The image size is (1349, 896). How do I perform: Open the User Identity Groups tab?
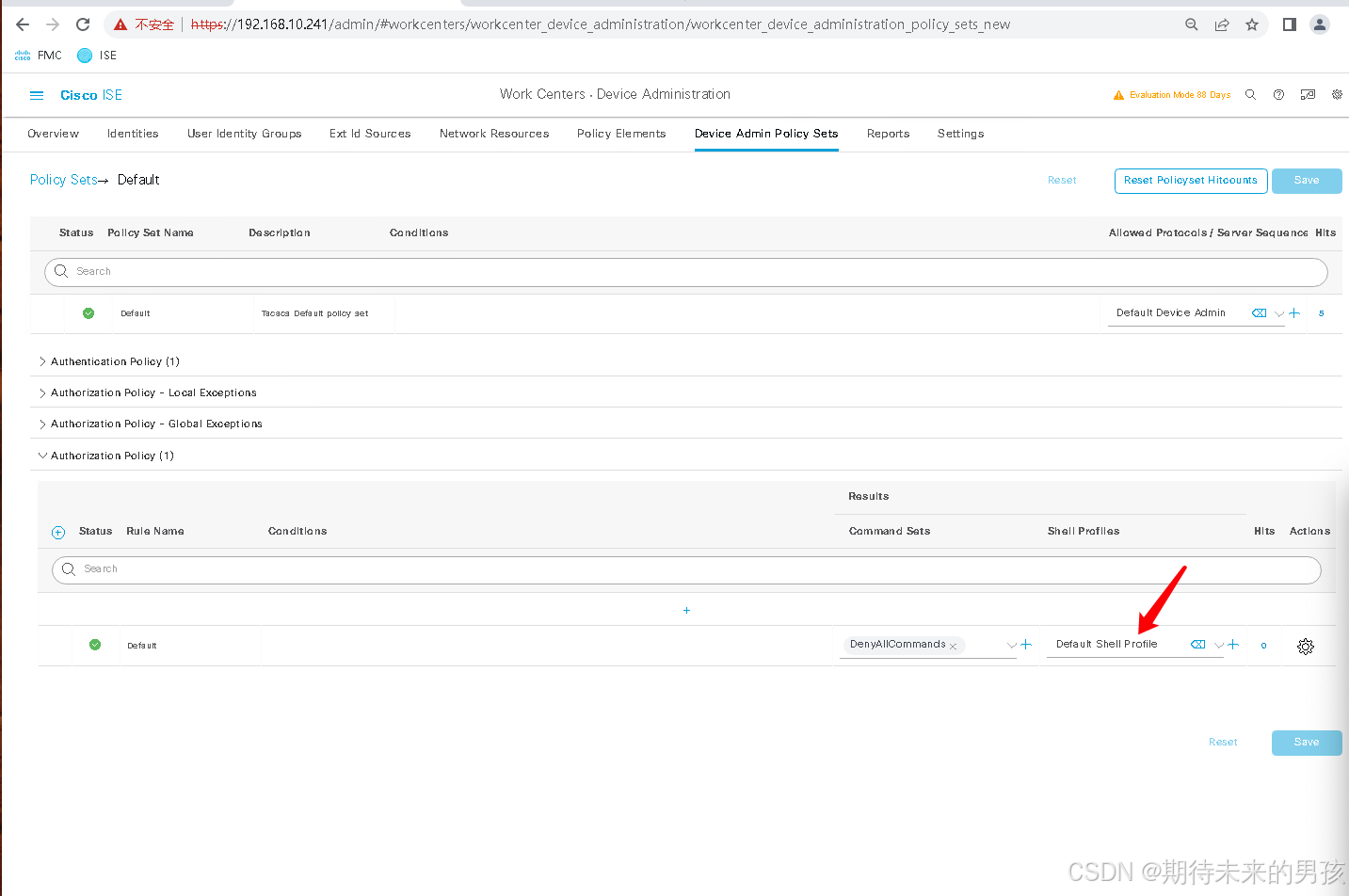pyautogui.click(x=245, y=134)
